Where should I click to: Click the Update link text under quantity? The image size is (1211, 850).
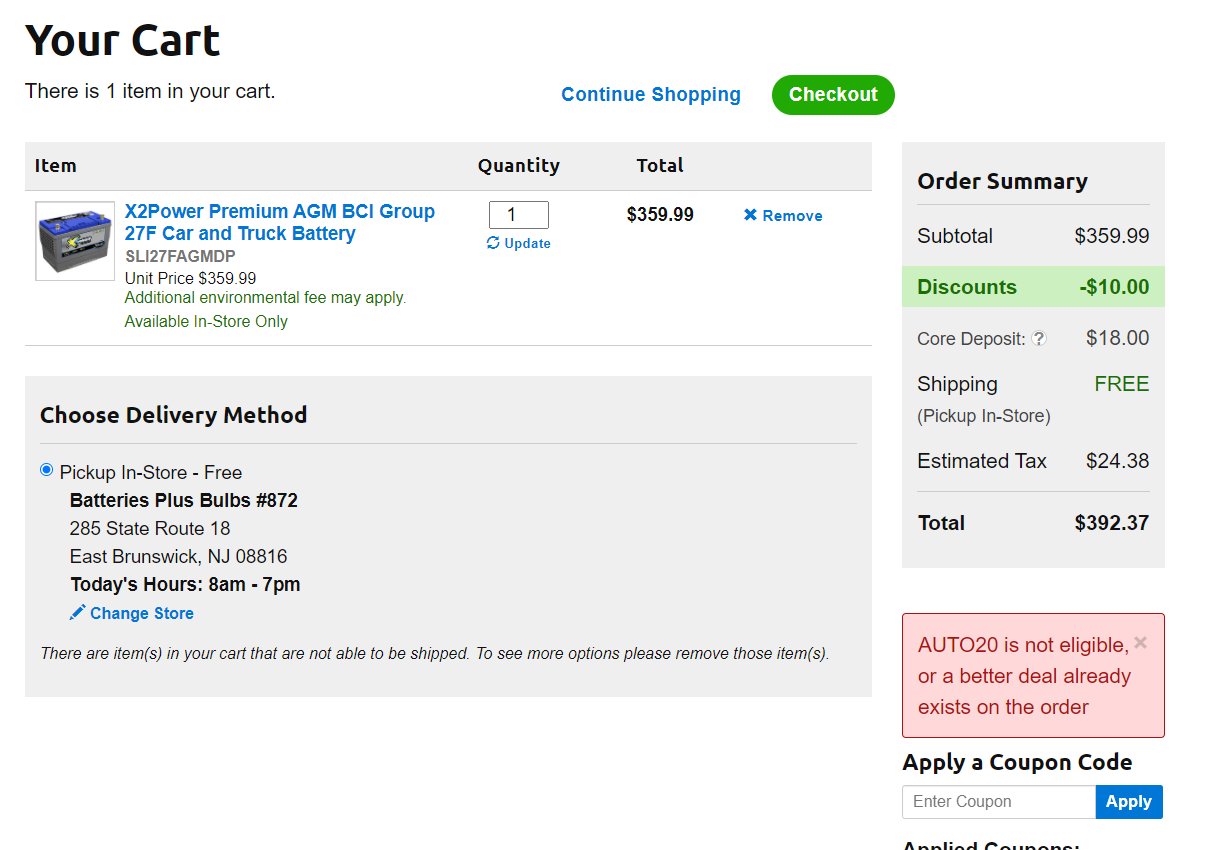[x=527, y=243]
